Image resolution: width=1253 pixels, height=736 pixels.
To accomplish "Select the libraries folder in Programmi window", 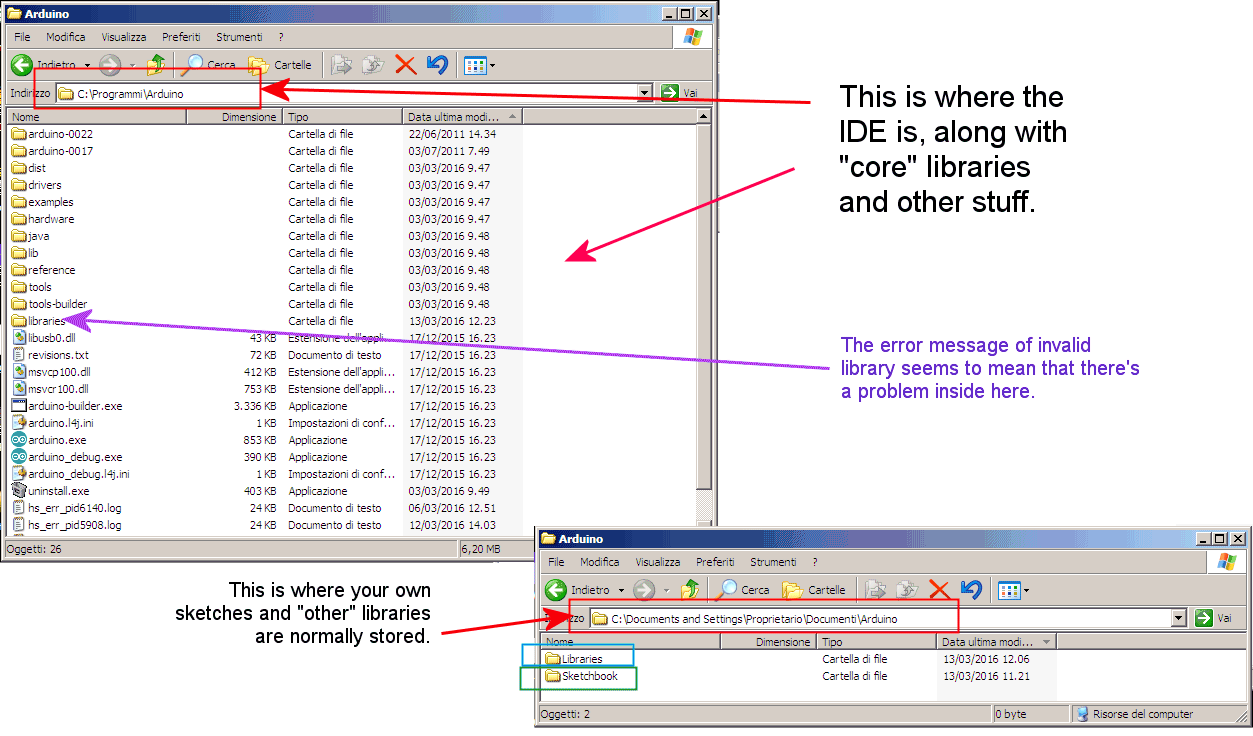I will 39,321.
